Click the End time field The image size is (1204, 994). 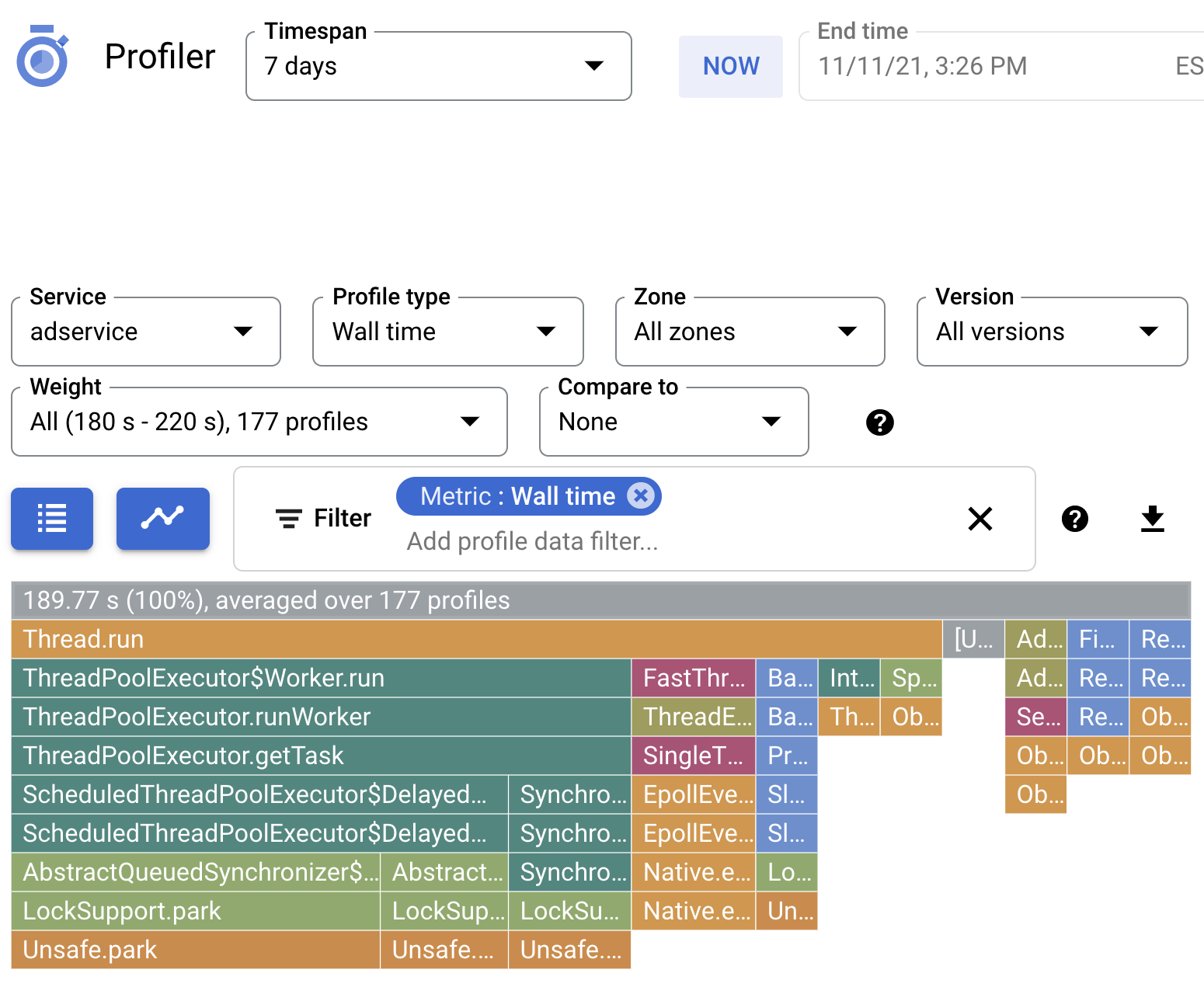coord(923,66)
